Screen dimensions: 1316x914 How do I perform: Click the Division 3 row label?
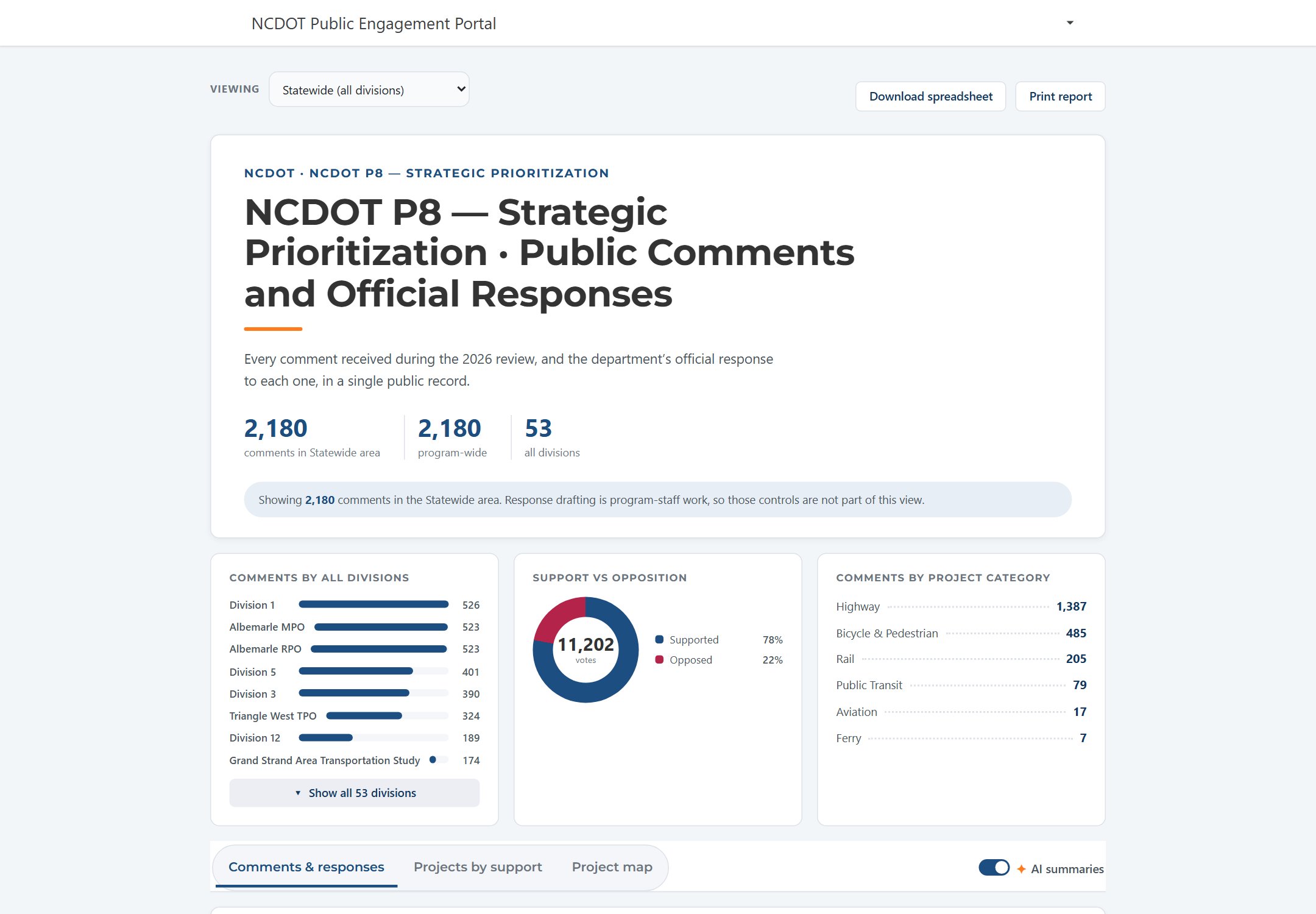[252, 694]
